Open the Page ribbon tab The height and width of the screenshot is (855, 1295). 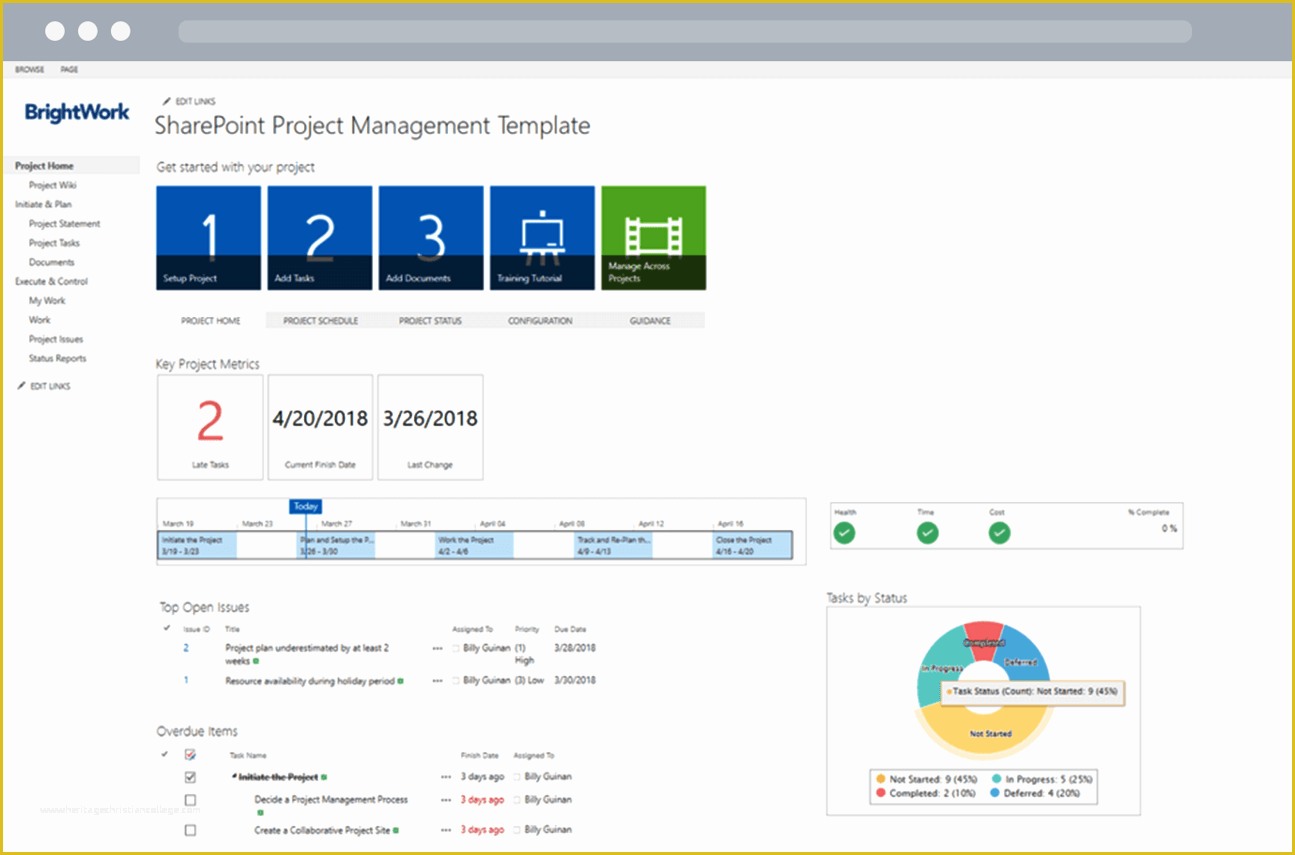pyautogui.click(x=69, y=70)
